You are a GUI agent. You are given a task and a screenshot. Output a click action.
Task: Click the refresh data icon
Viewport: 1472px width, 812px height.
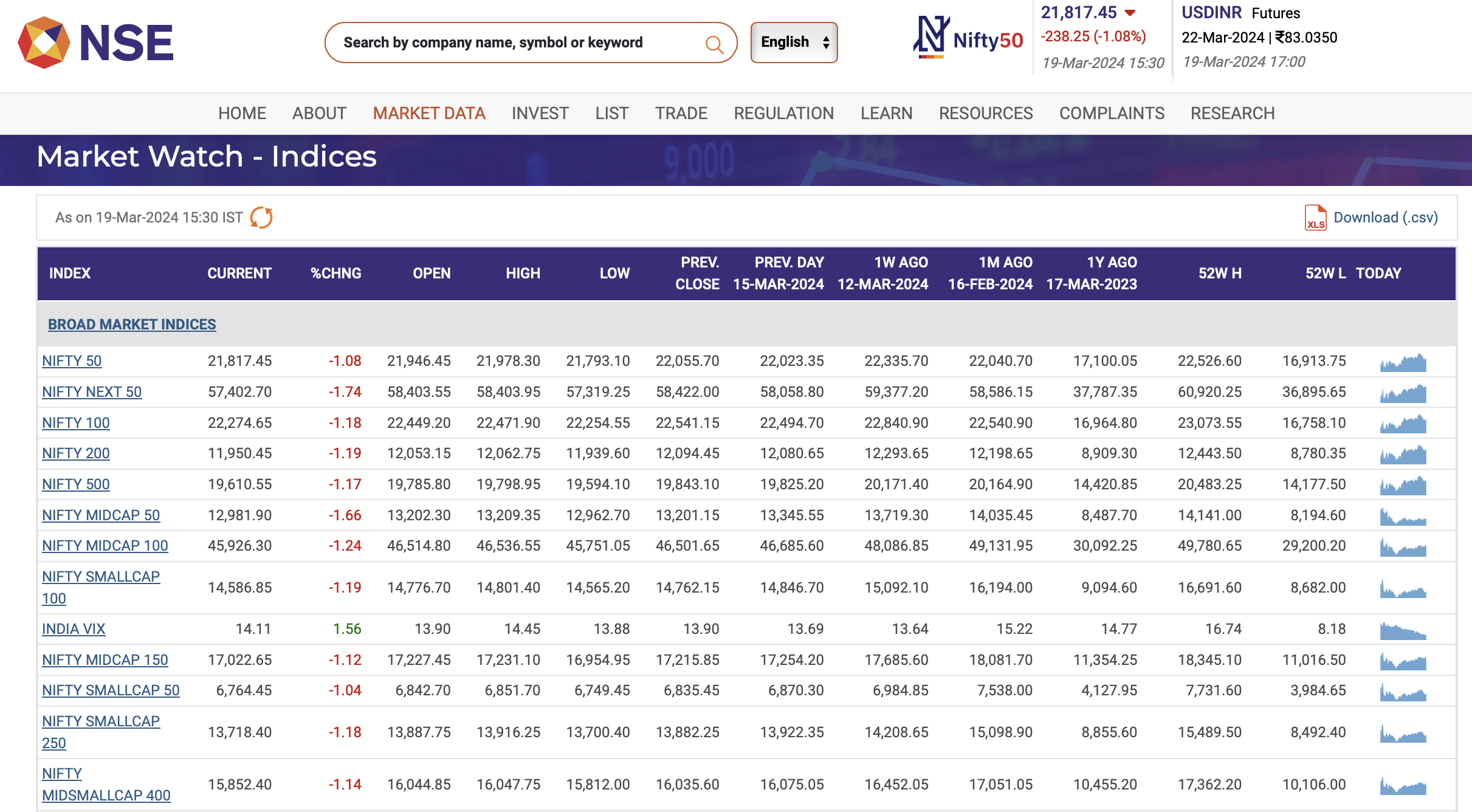tap(261, 218)
